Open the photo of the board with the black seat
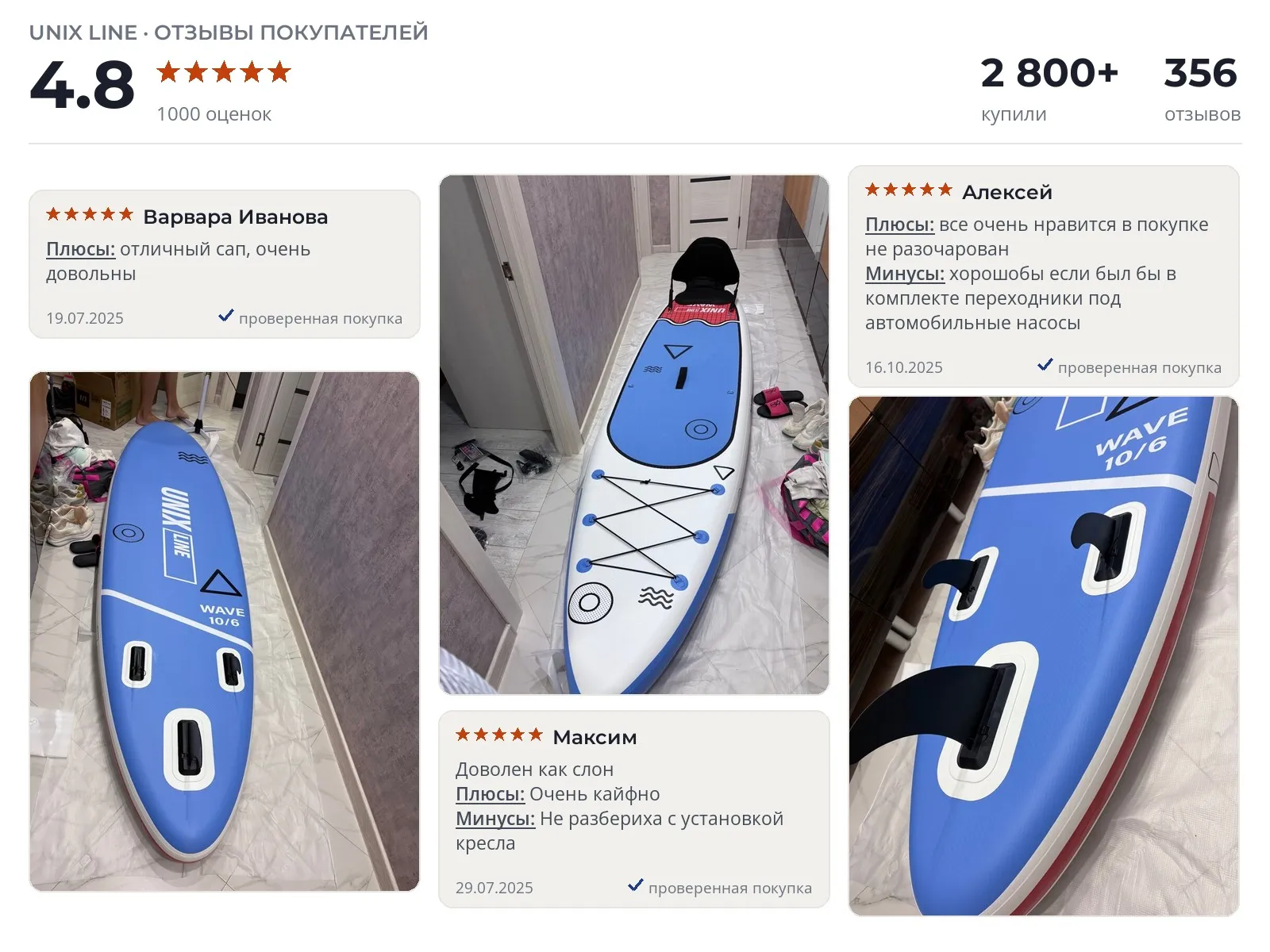Screen dimensions: 1270x952 tap(634, 435)
